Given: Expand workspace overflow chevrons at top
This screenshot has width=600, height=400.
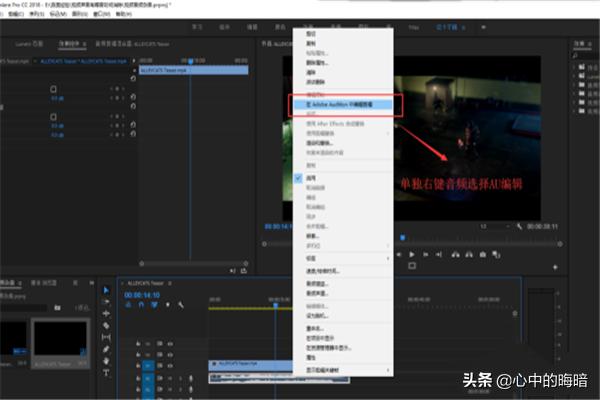Looking at the screenshot, I should tap(483, 27).
